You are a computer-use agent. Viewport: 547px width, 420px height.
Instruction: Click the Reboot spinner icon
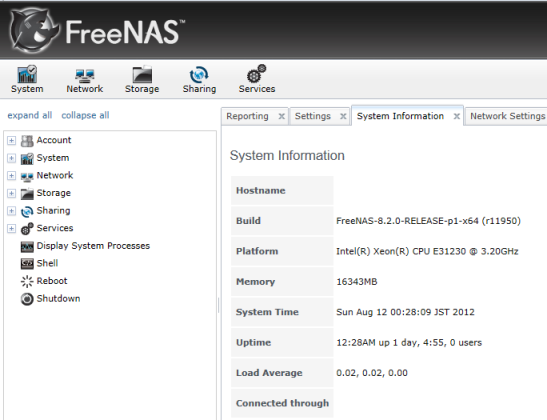point(27,281)
